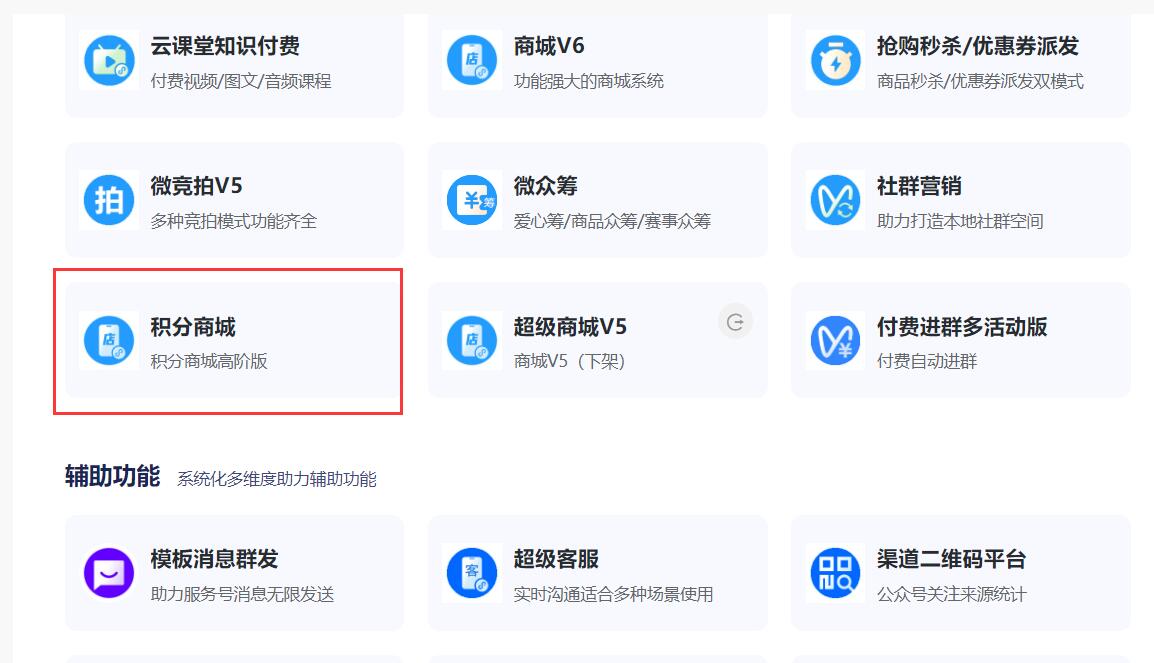Click the text 爱心筹/商品众筹/赛事众筹
1154x663 pixels.
612,221
